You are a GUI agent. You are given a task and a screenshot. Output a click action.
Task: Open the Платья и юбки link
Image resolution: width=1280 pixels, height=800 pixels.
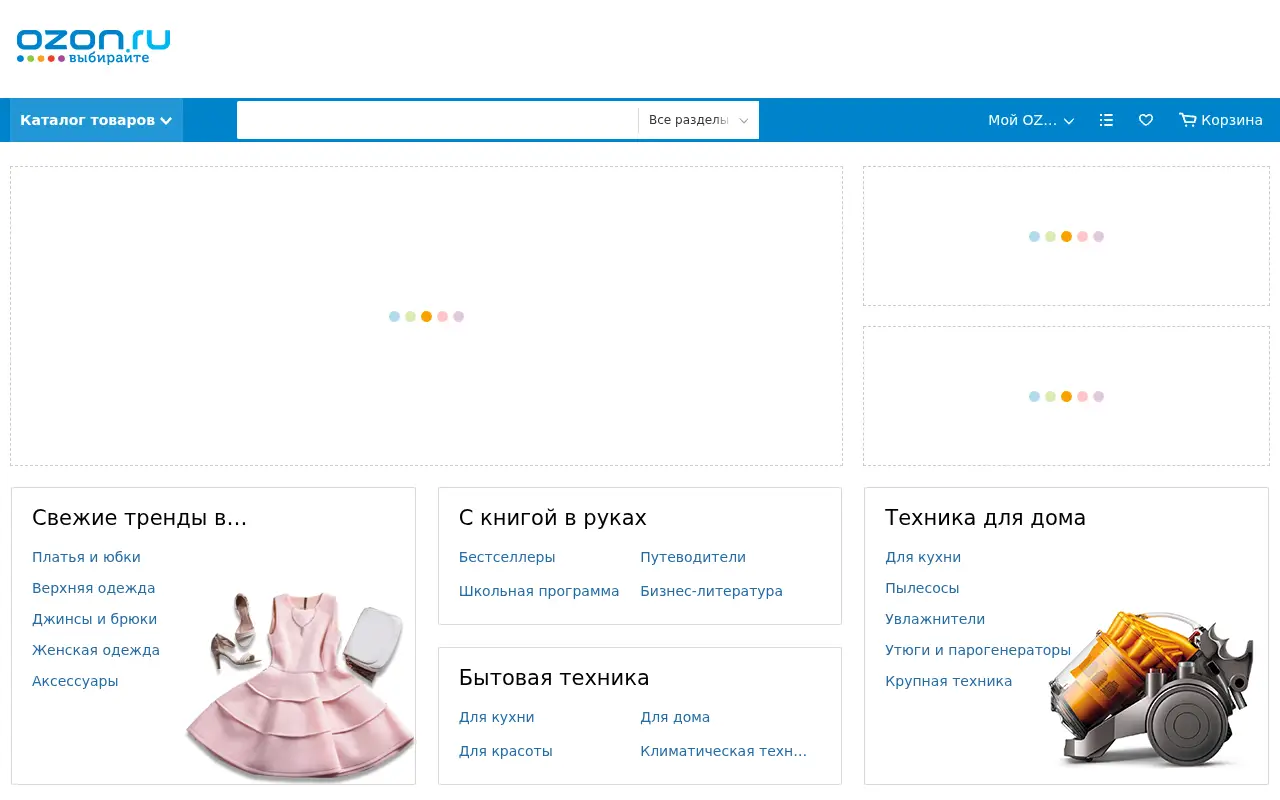86,557
